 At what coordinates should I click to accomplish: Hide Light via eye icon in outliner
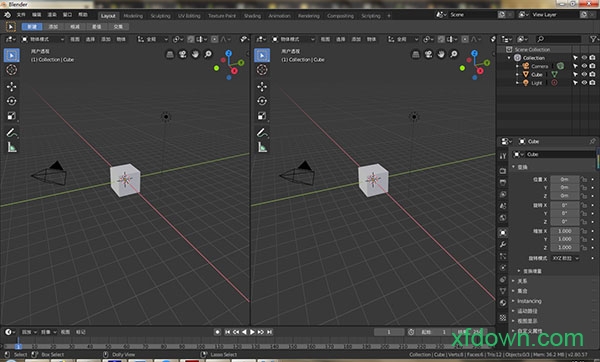(x=584, y=83)
